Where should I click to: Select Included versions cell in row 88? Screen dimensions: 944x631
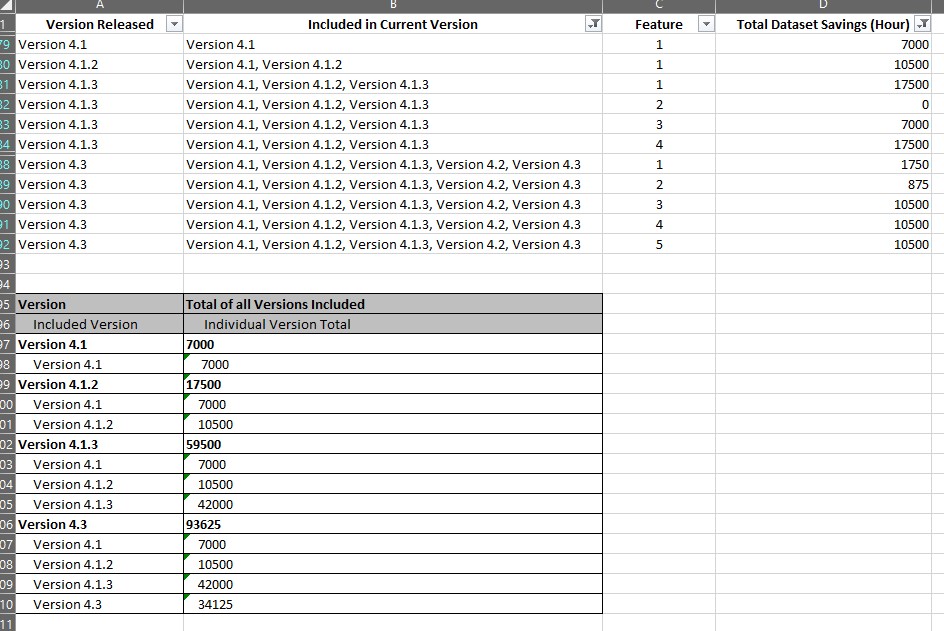(393, 164)
